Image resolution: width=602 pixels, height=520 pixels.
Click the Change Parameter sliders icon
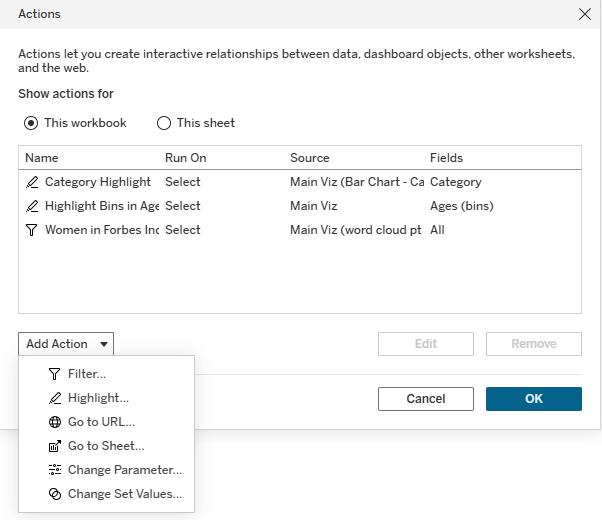point(55,470)
